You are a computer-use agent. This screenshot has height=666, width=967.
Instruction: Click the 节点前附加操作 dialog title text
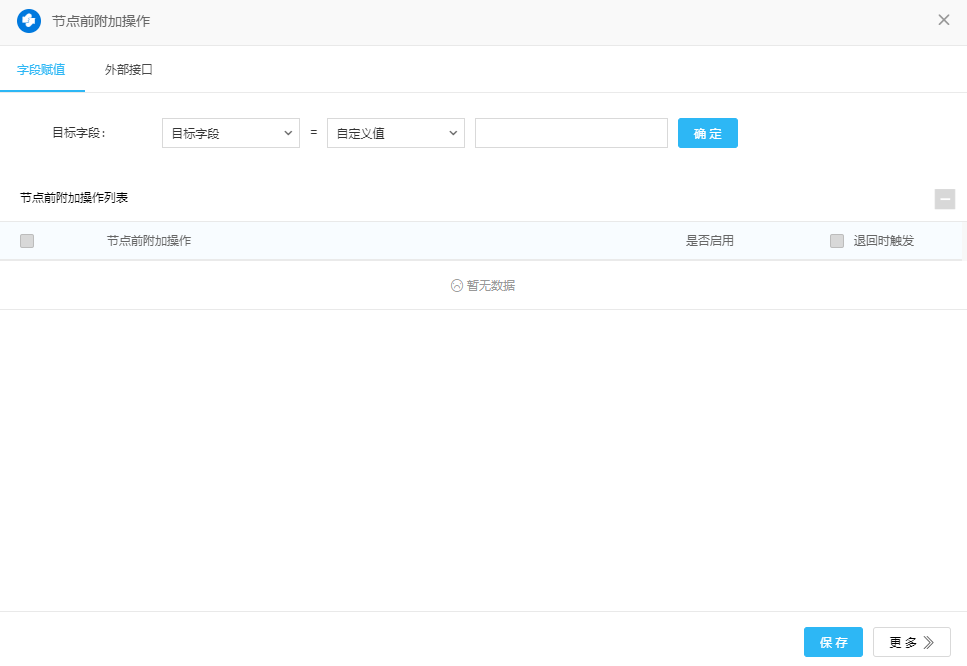[101, 21]
